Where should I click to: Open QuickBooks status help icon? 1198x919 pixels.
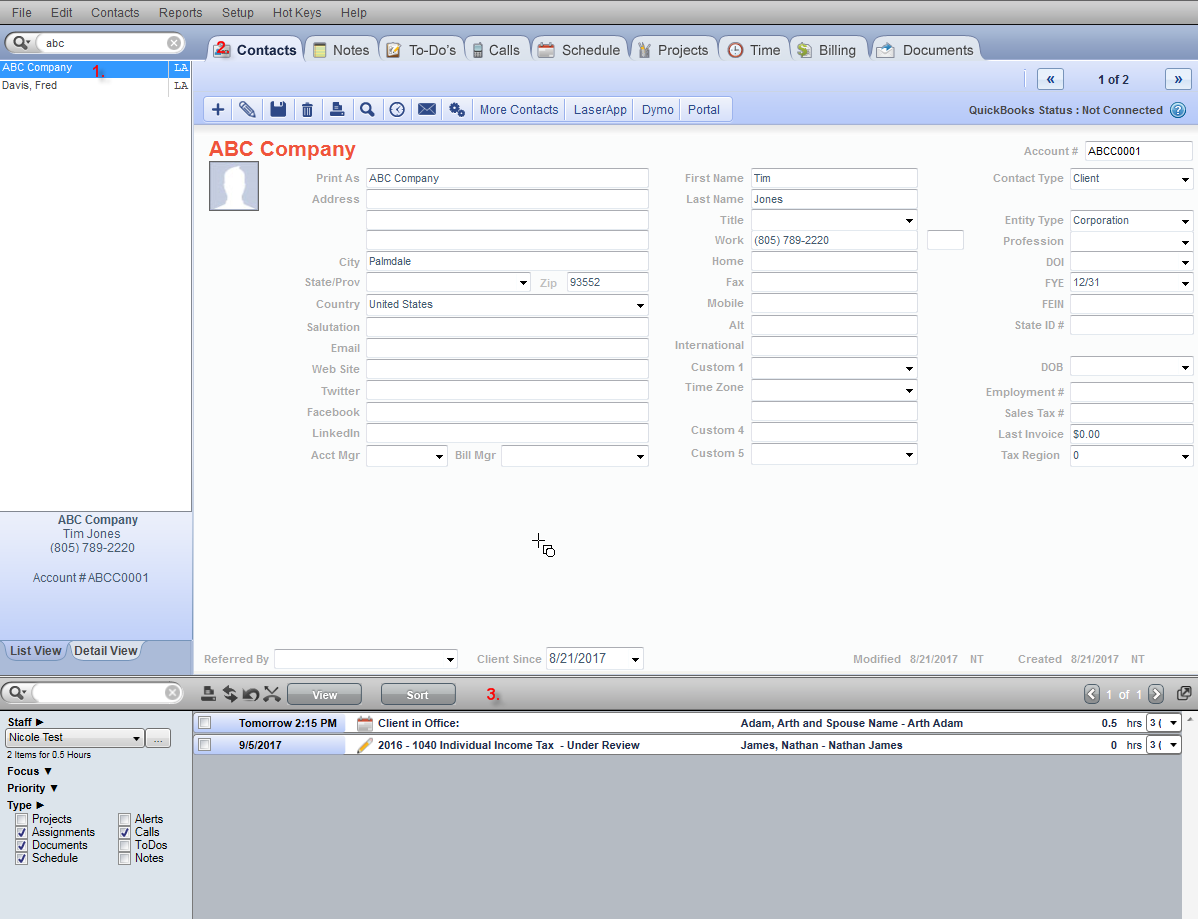point(1178,110)
